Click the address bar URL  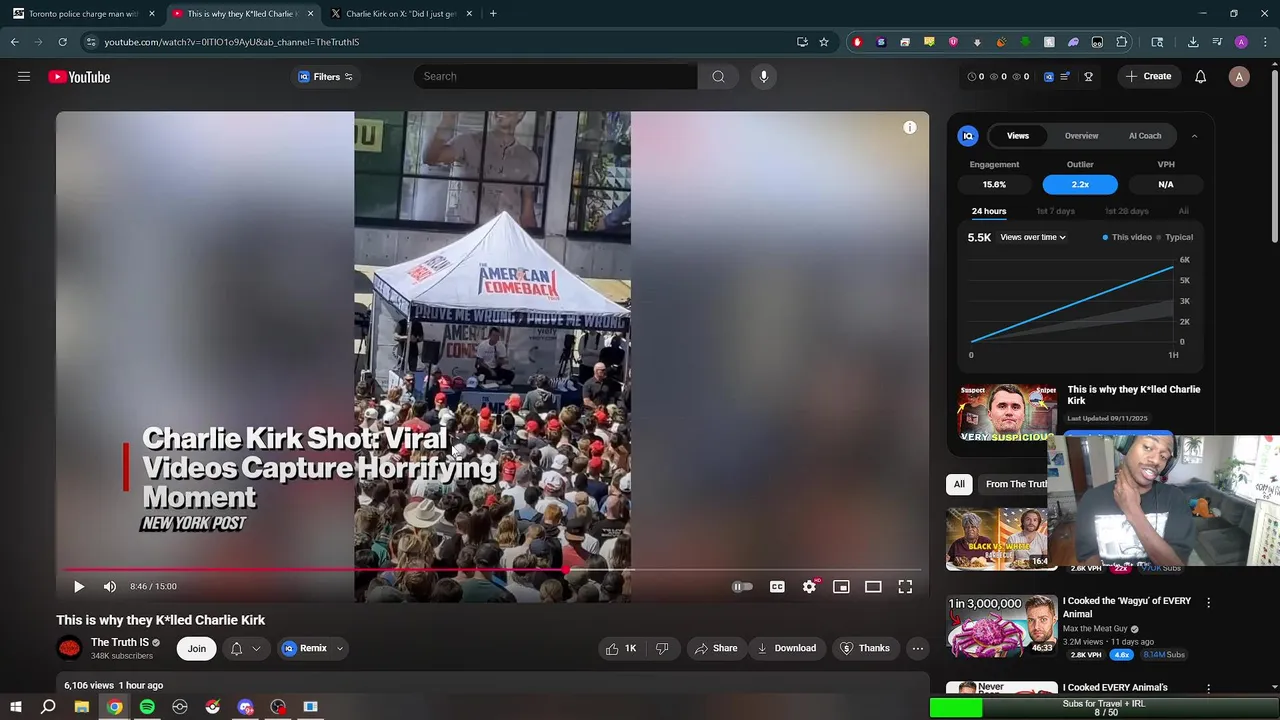click(232, 42)
